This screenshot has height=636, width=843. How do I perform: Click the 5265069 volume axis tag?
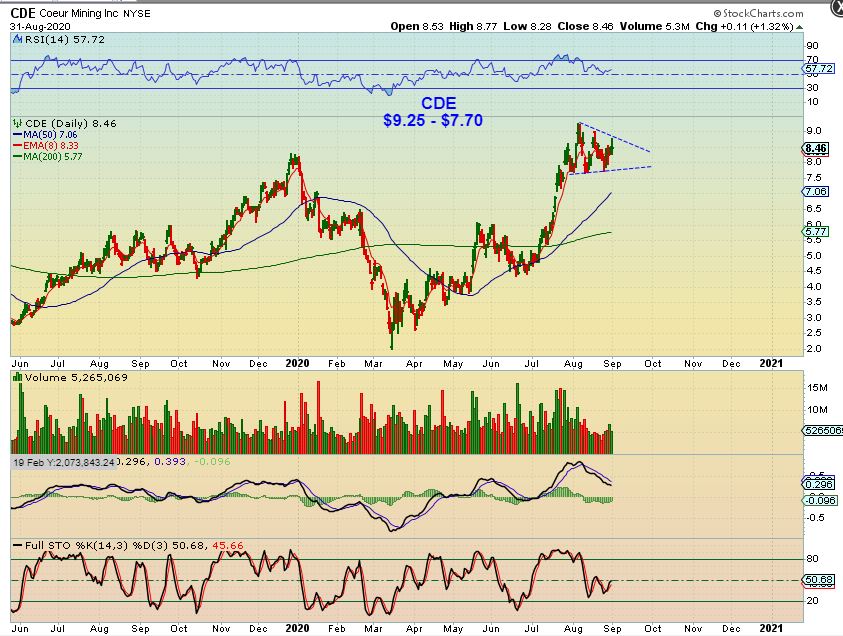pyautogui.click(x=823, y=430)
